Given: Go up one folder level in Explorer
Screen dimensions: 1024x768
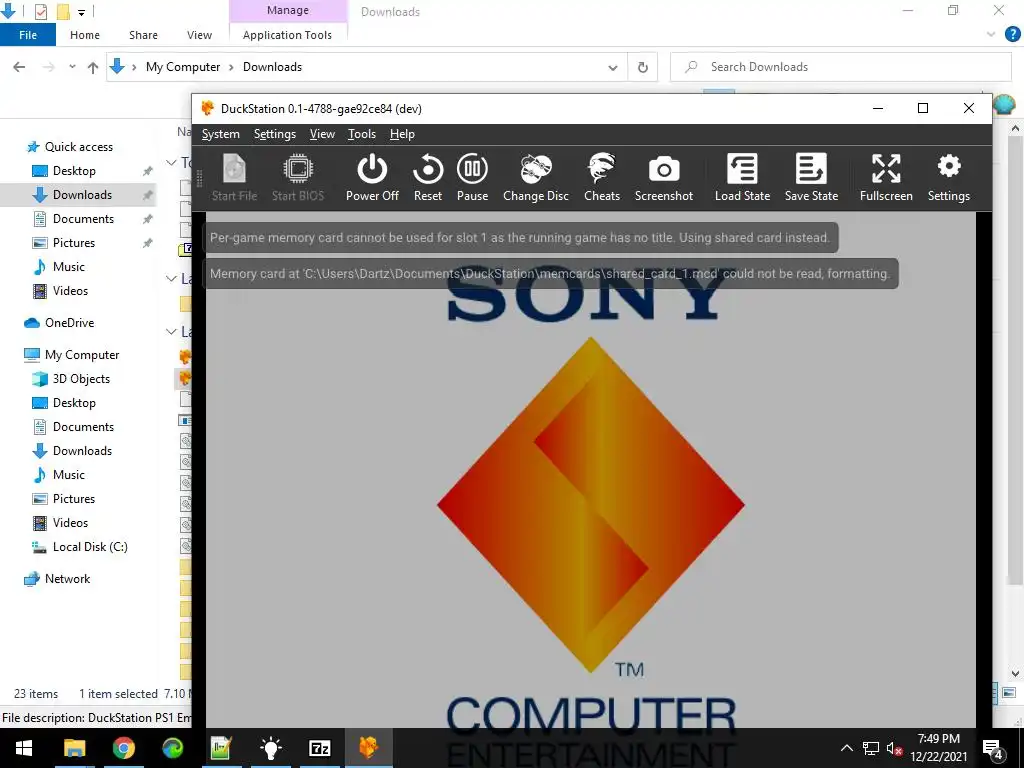Looking at the screenshot, I should point(93,67).
